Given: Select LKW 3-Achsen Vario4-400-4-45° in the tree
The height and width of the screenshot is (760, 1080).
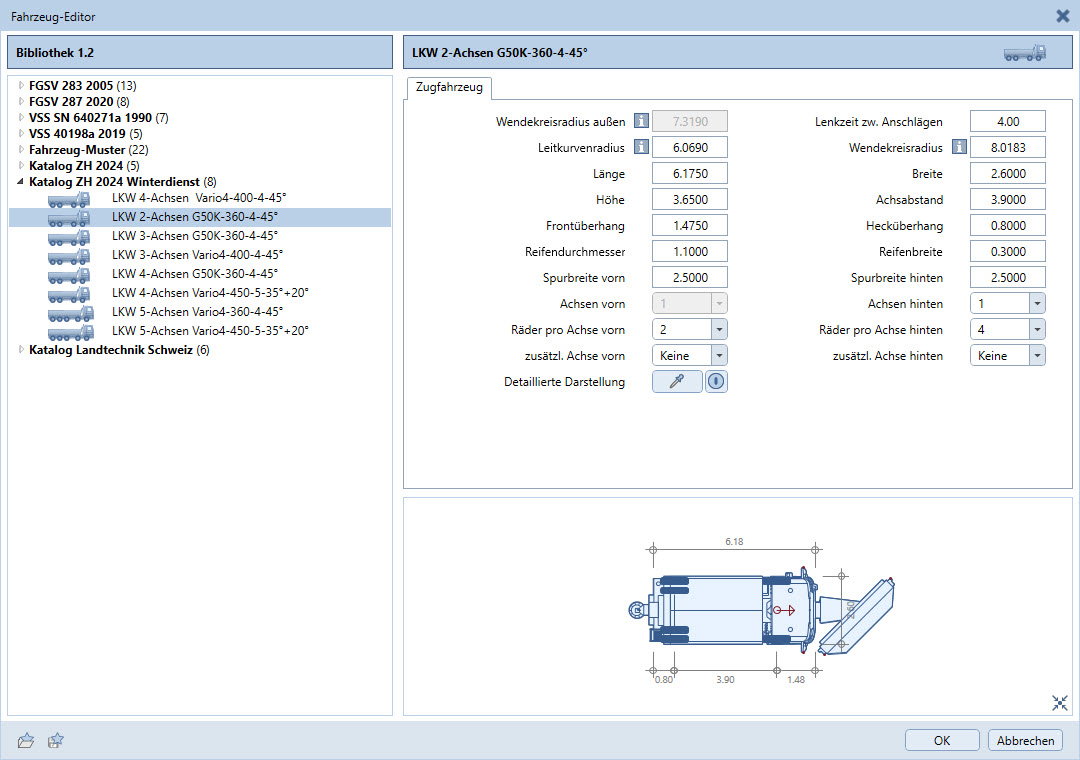Looking at the screenshot, I should pos(197,254).
